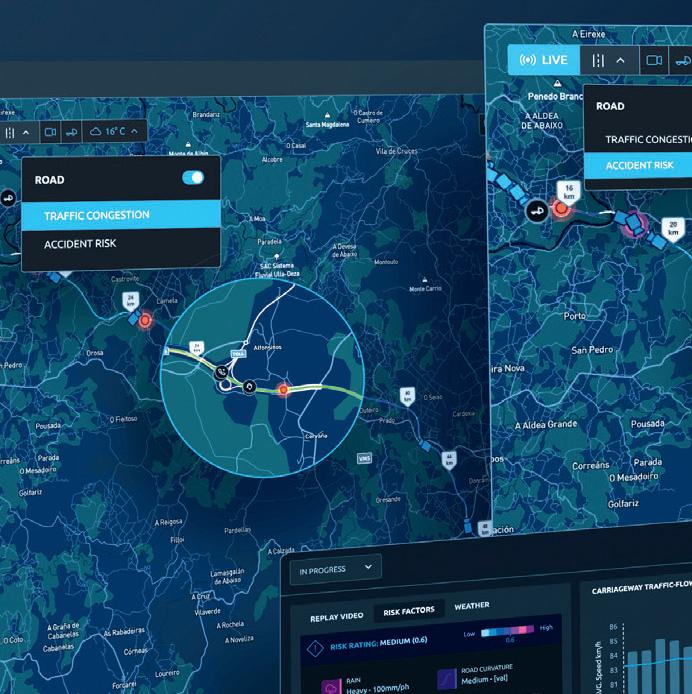The height and width of the screenshot is (694, 692).
Task: Click the Monte Carrio mountain icon
Action: pyautogui.click(x=425, y=280)
